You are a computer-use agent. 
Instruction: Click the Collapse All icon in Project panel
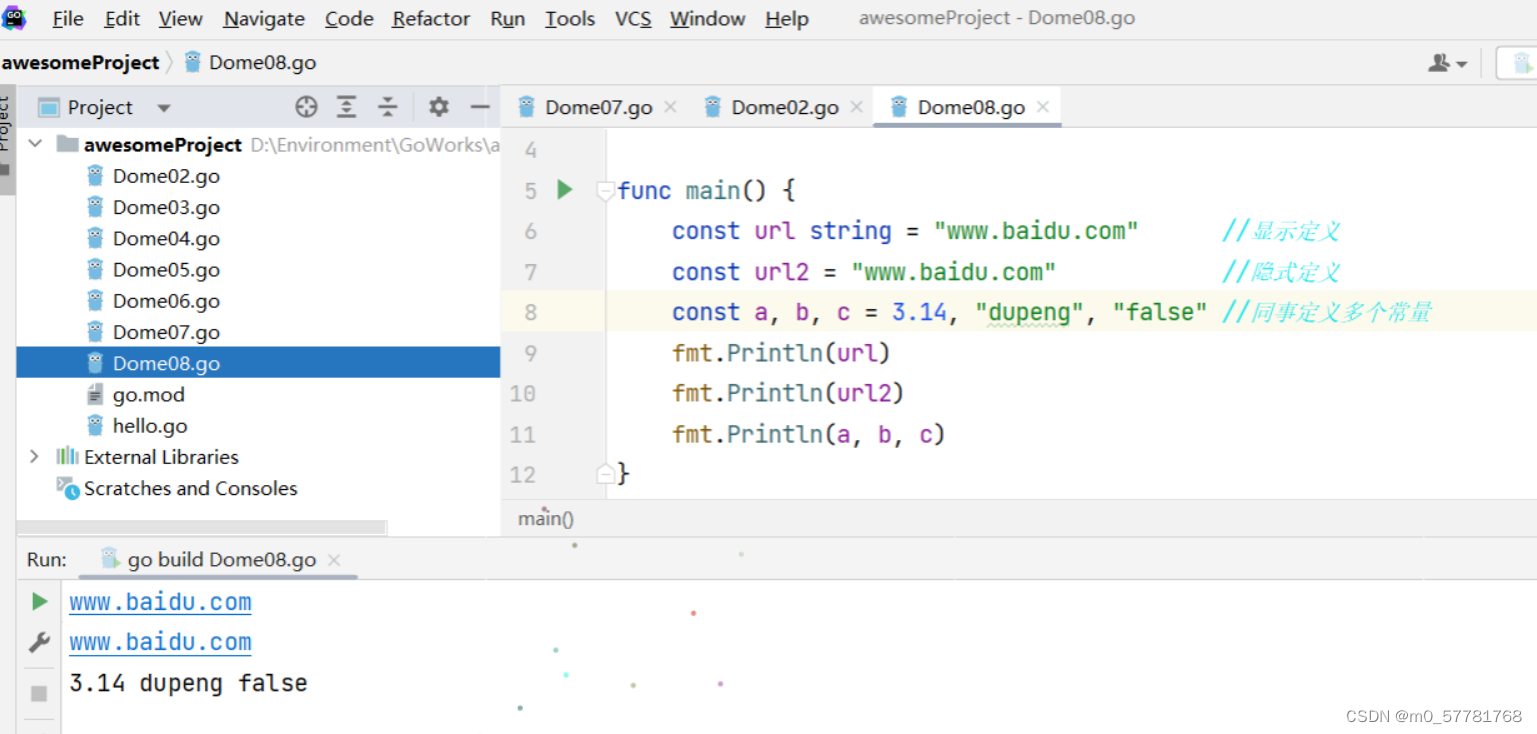(387, 107)
